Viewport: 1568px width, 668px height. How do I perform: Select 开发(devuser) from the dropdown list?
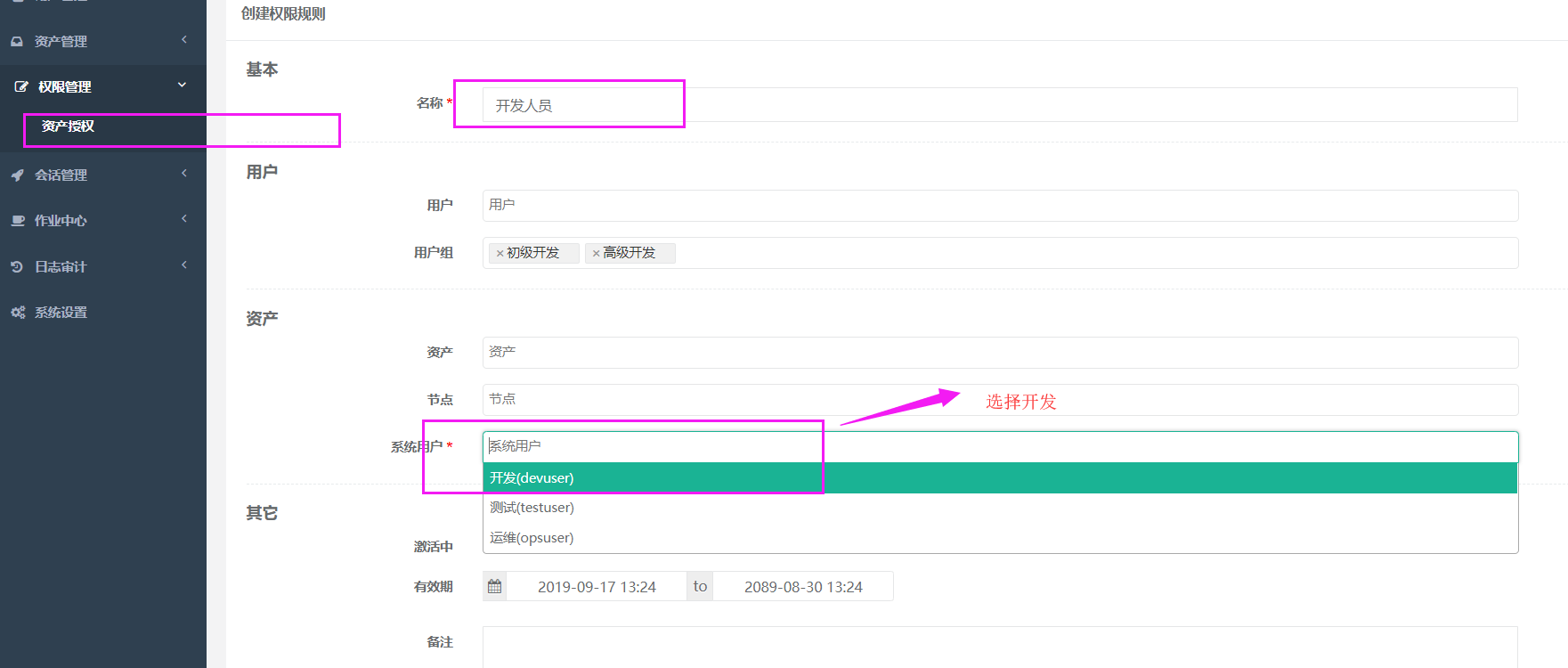(1000, 478)
